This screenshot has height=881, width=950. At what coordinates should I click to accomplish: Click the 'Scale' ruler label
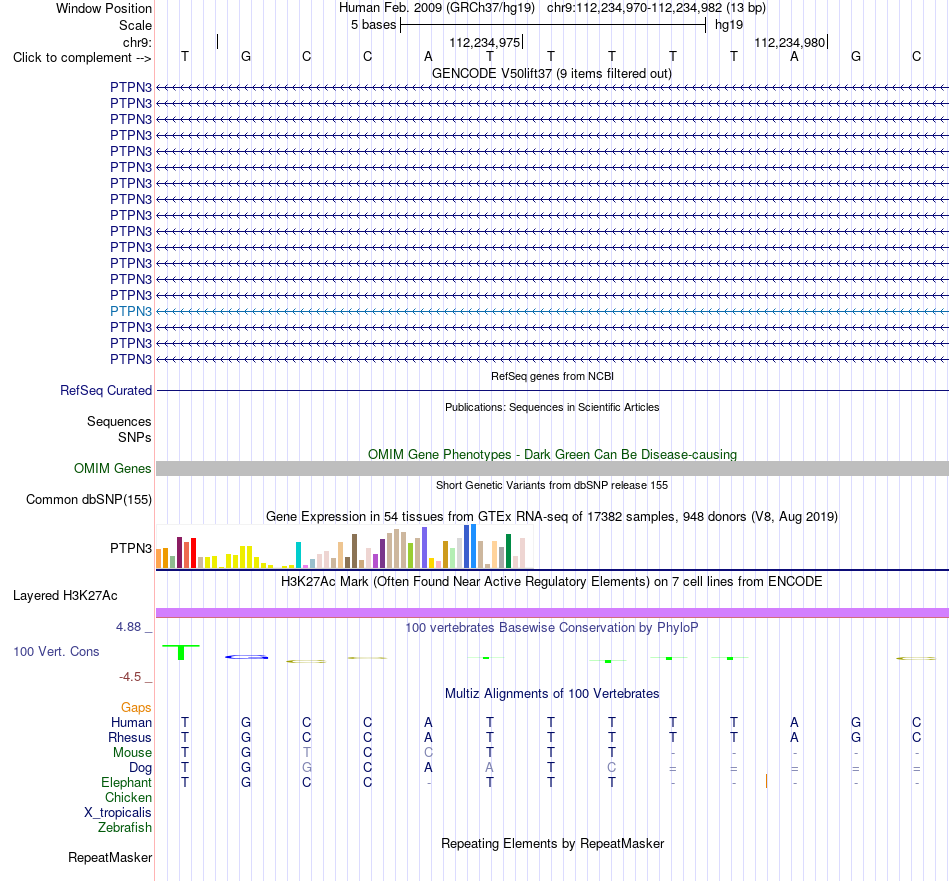point(135,25)
